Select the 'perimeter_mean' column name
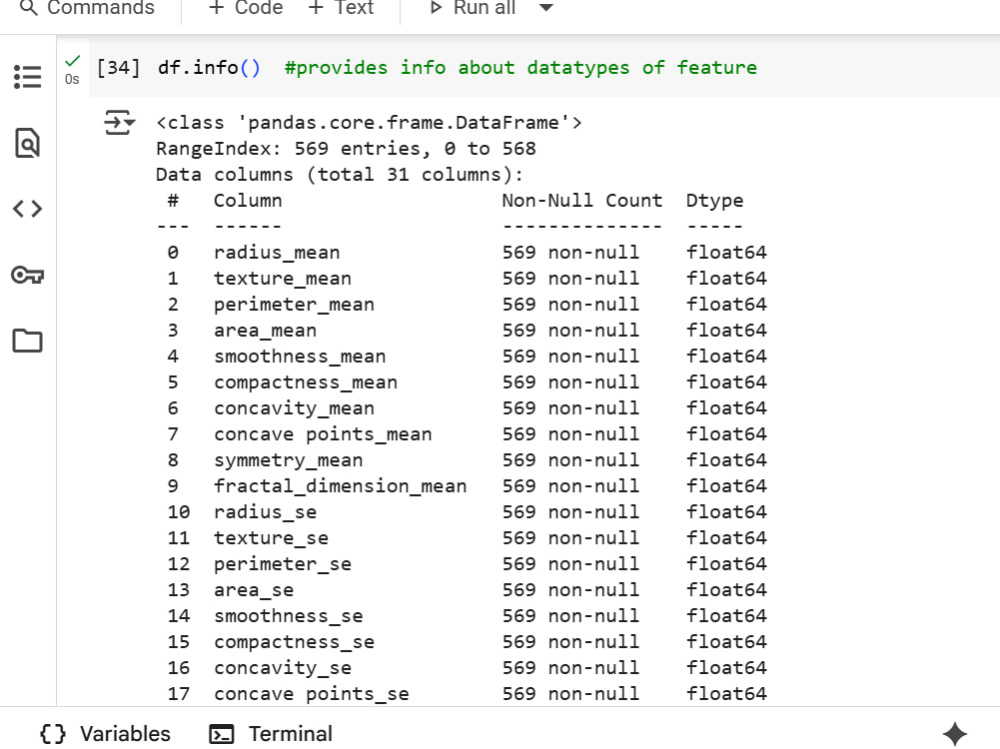Screen dimensions: 1000x749 tap(294, 305)
